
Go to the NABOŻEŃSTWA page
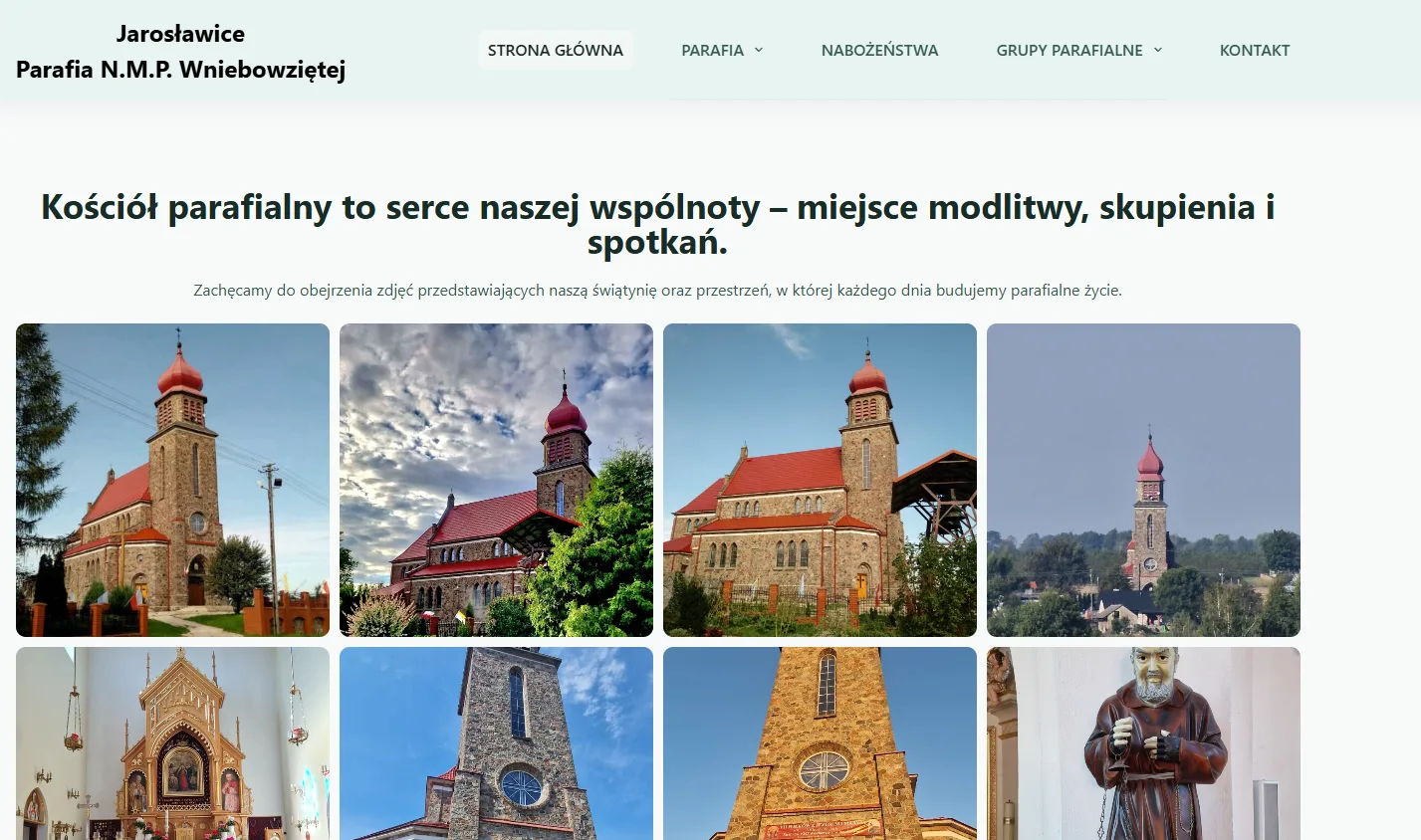(880, 50)
